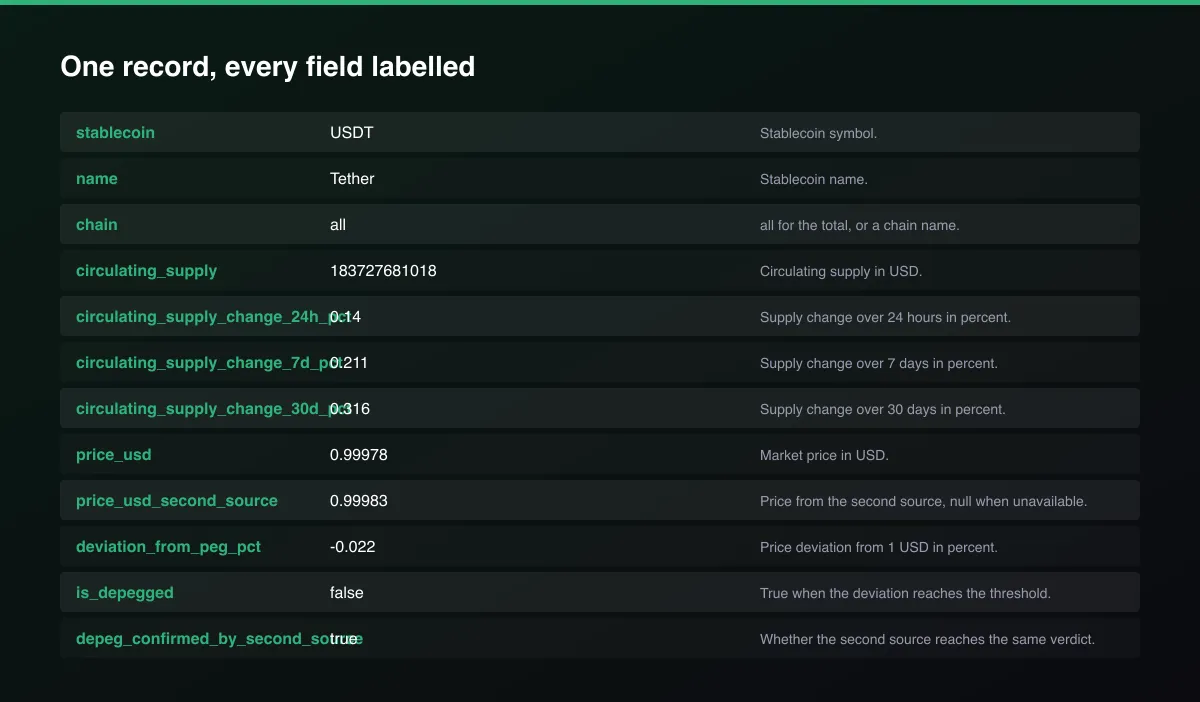Click "Supply change over 24 hours in percent."
This screenshot has width=1200, height=702.
click(885, 317)
